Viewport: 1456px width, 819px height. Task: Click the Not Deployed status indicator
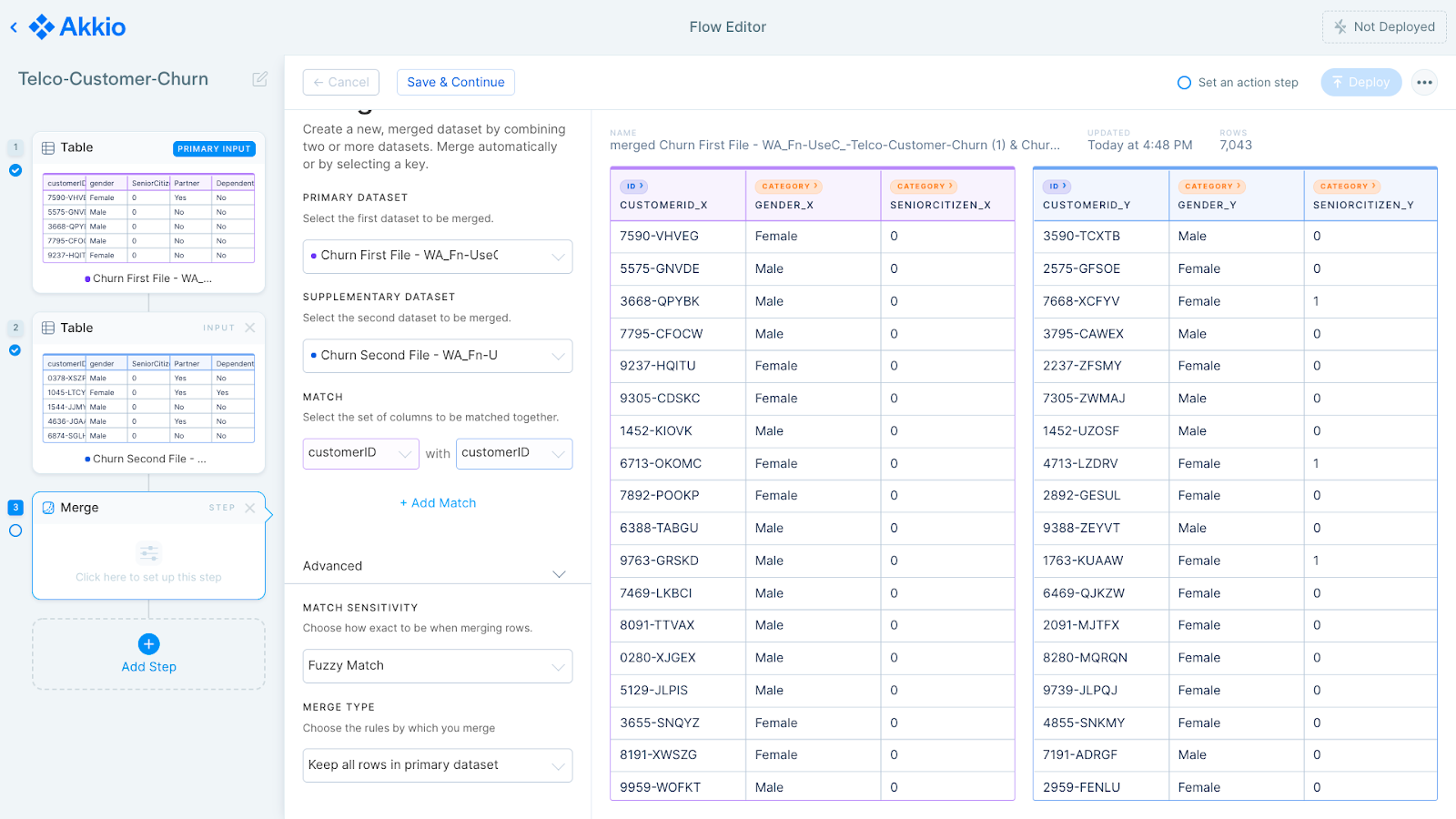click(1383, 26)
